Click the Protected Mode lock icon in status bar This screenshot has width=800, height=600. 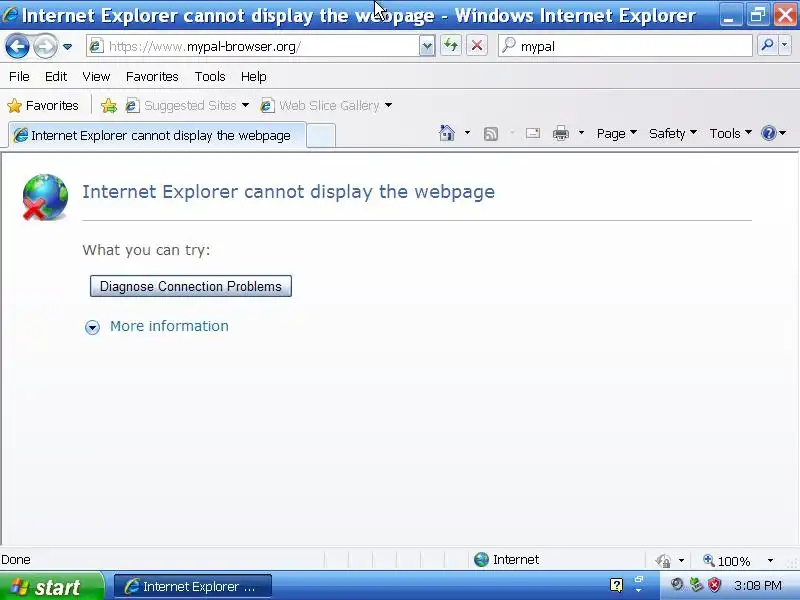point(663,561)
